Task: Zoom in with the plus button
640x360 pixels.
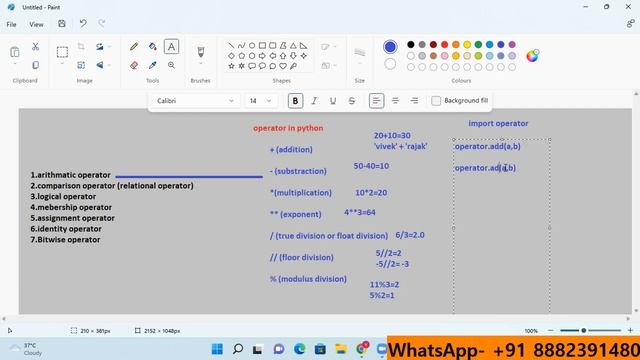Action: pos(630,331)
